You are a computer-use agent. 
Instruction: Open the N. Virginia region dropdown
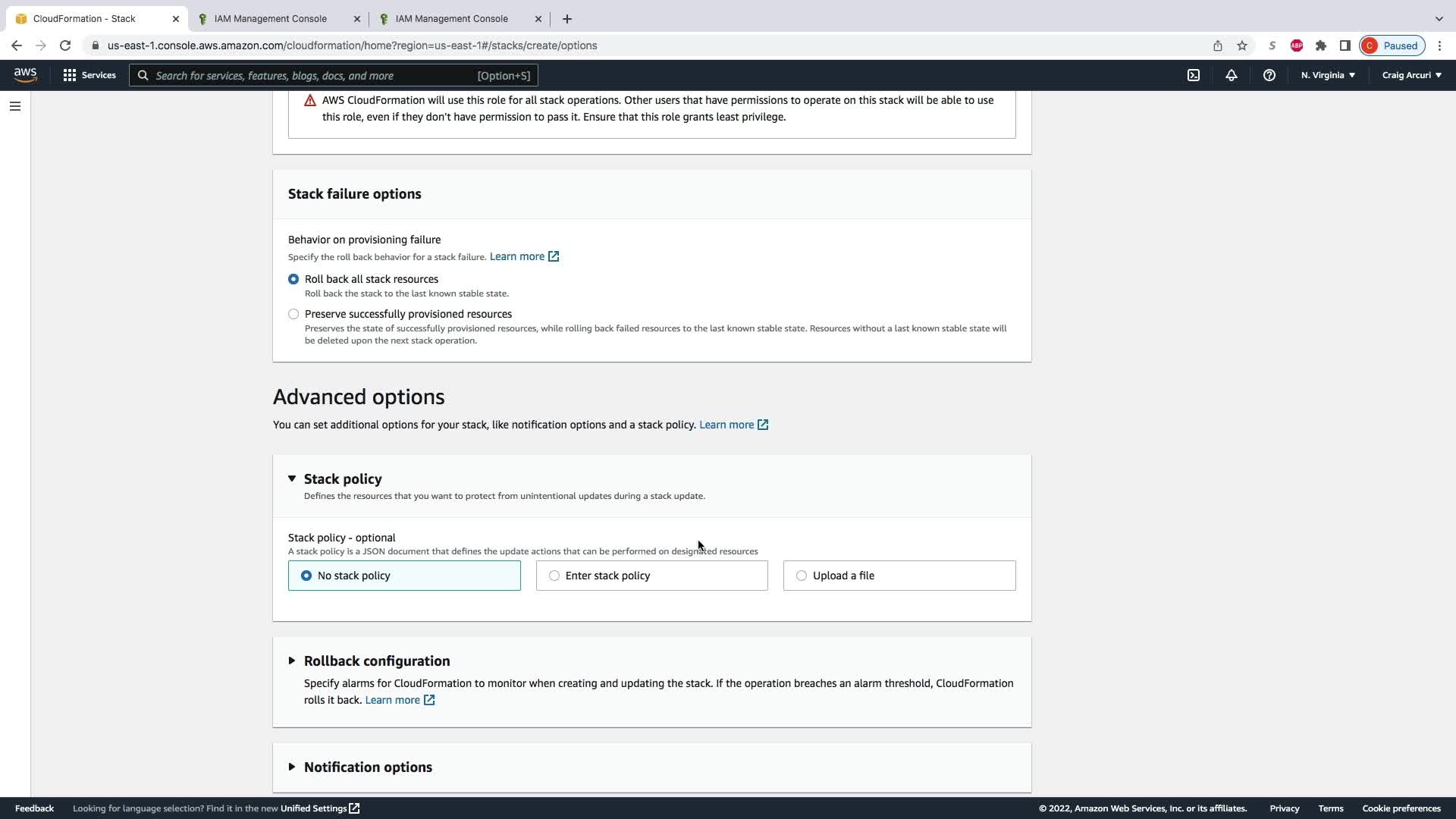tap(1327, 75)
